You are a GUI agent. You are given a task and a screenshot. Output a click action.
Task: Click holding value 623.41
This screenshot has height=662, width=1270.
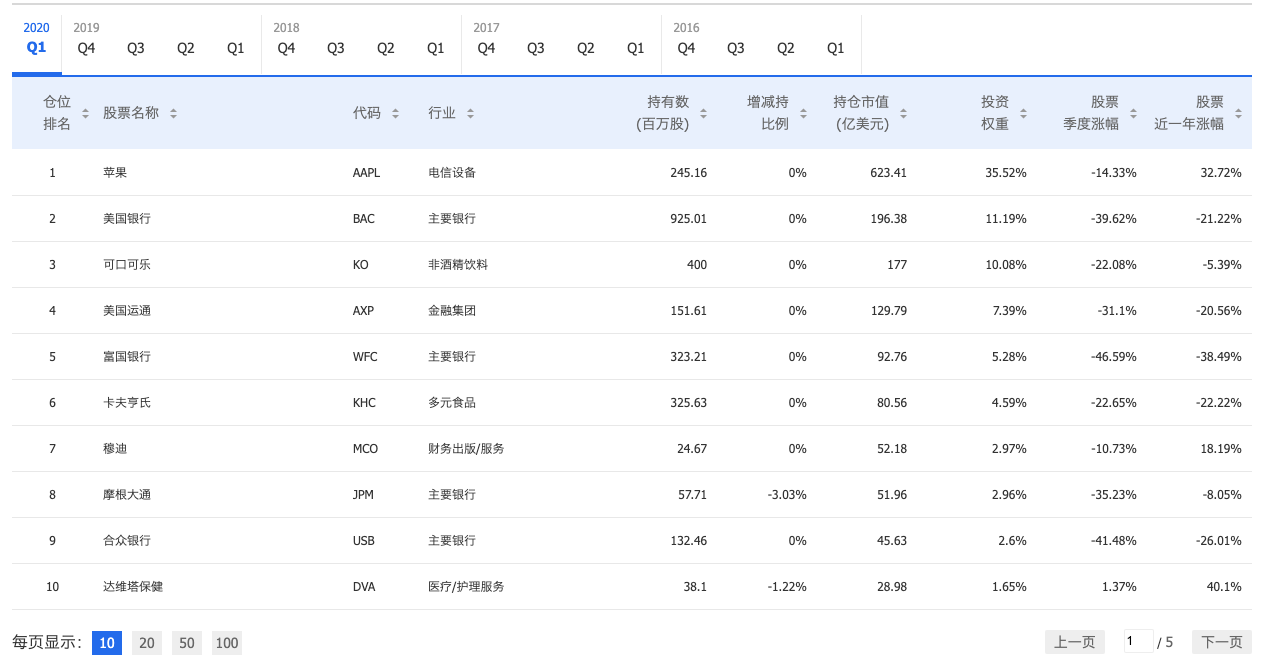pyautogui.click(x=889, y=173)
